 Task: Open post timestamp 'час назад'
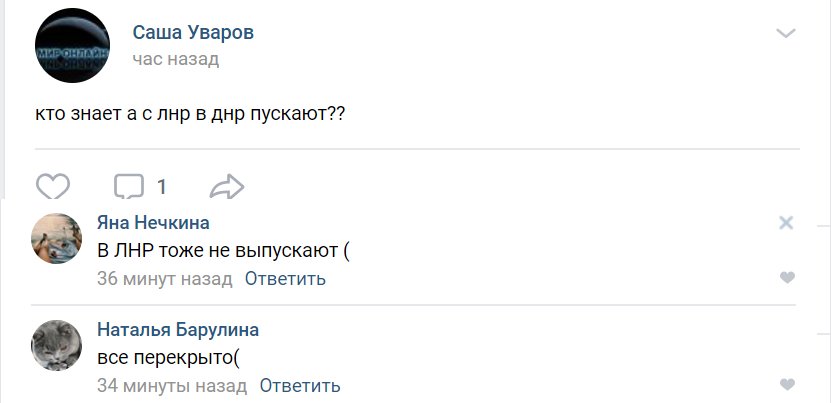coord(175,59)
